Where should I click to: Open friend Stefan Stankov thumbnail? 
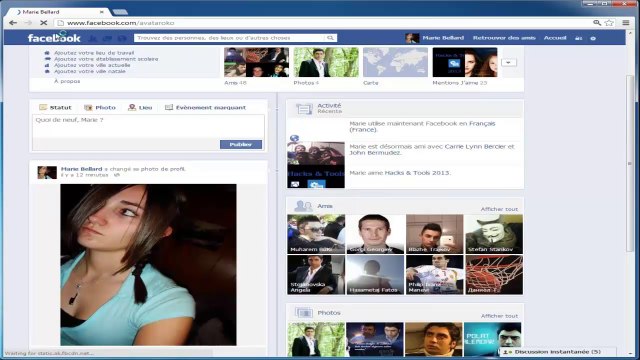point(494,234)
